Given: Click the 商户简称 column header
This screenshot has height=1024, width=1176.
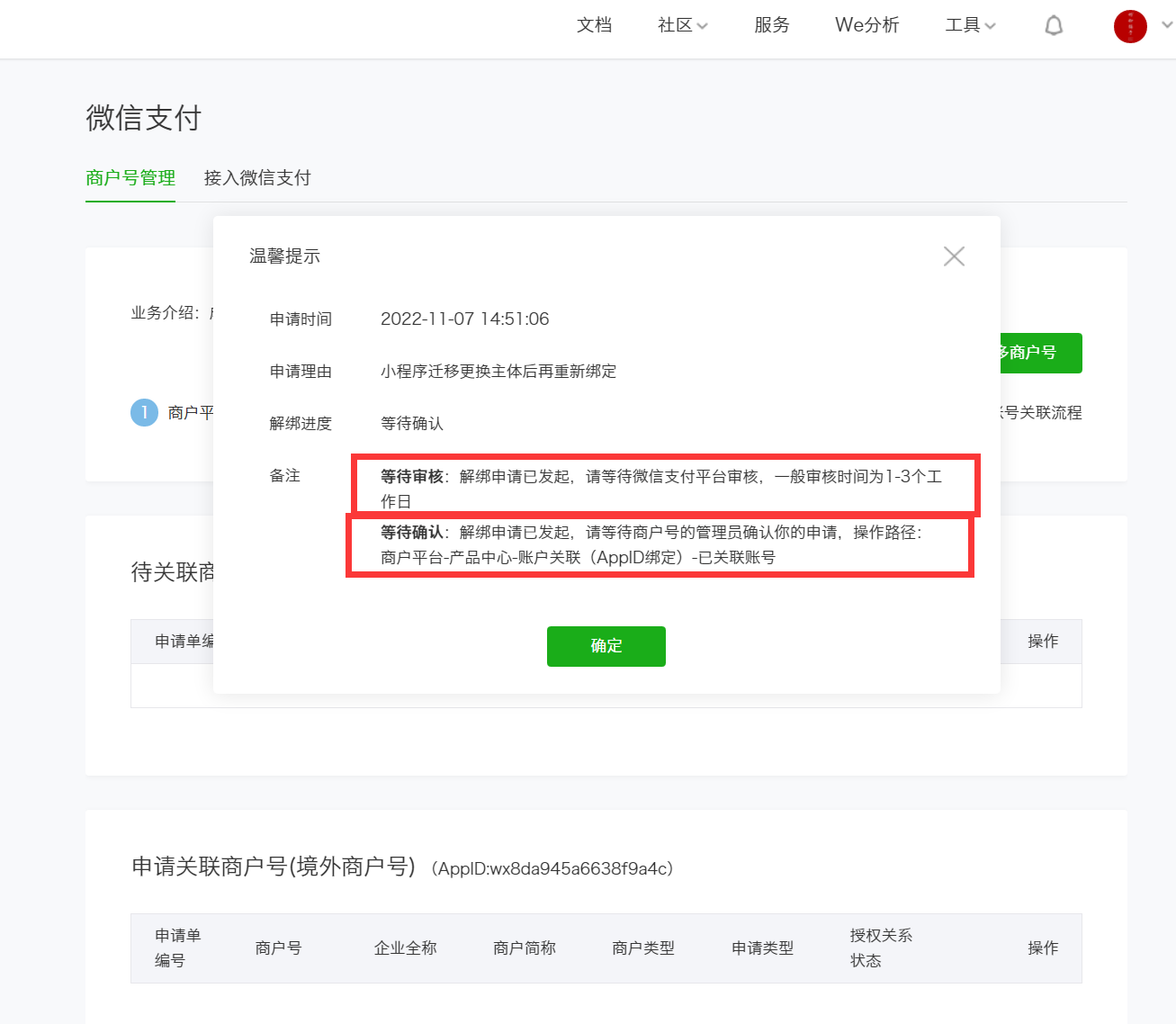Looking at the screenshot, I should click(525, 948).
